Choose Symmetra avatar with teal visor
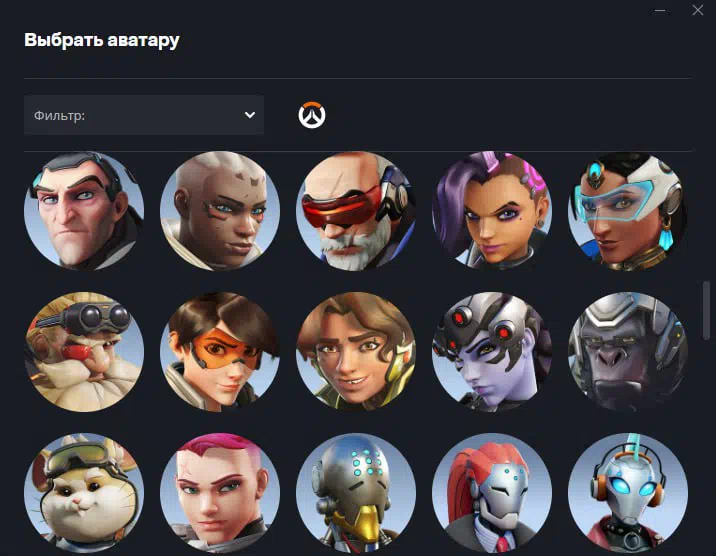 pyautogui.click(x=628, y=211)
